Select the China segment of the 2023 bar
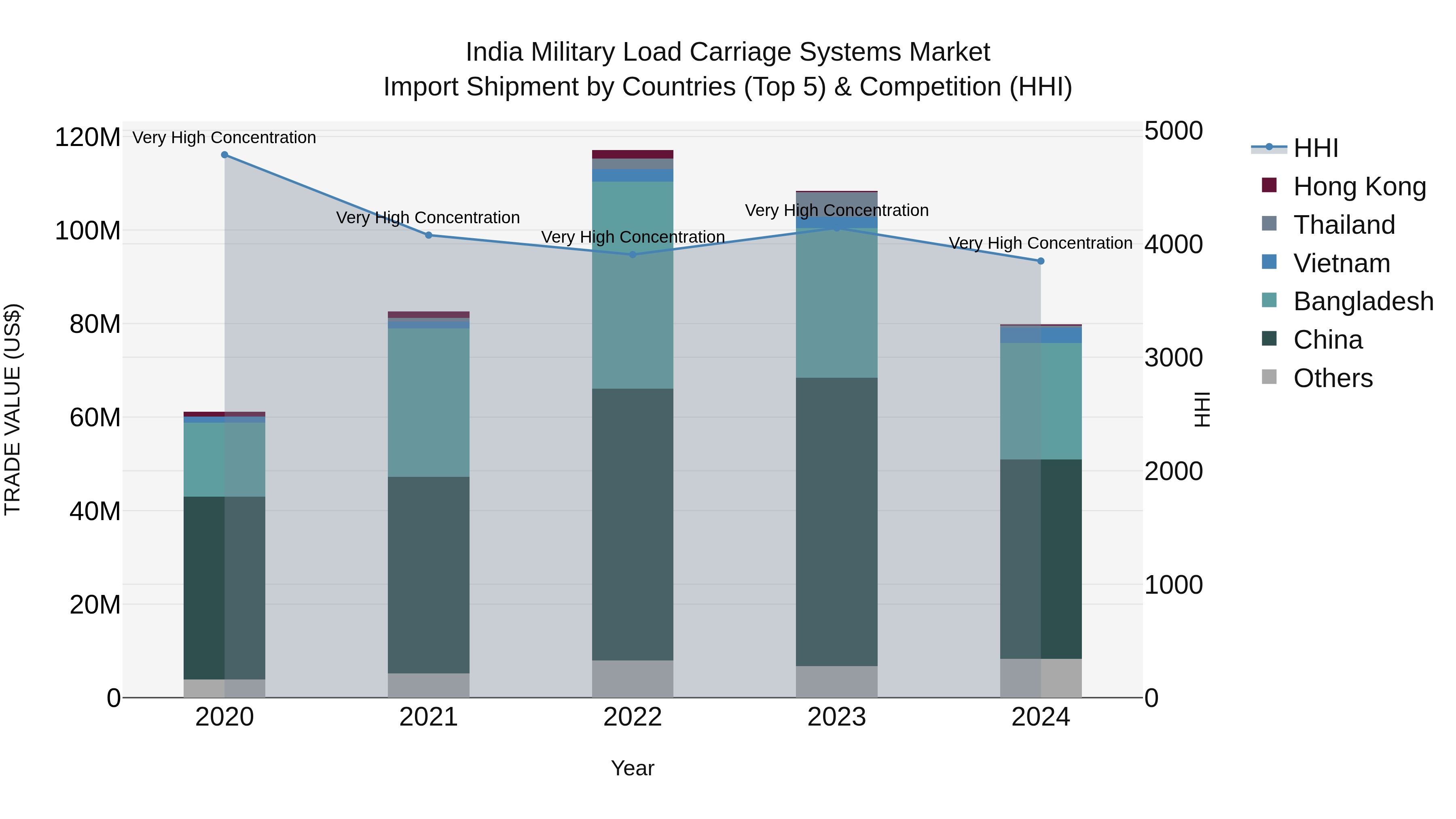Viewport: 1456px width, 819px height. pos(837,522)
